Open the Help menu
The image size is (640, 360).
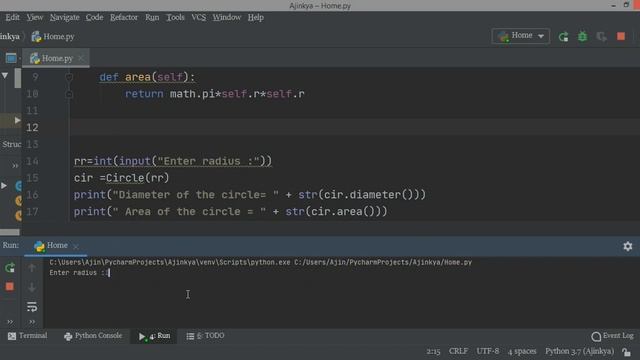click(x=256, y=18)
